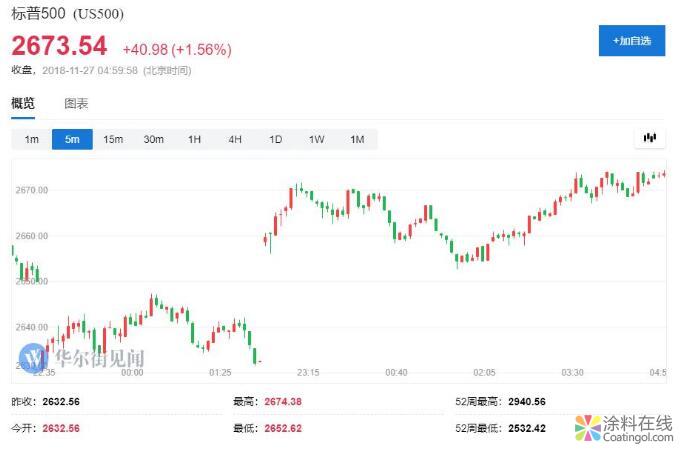Open the candlestick chart type icon
685x455 pixels.
[x=650, y=138]
